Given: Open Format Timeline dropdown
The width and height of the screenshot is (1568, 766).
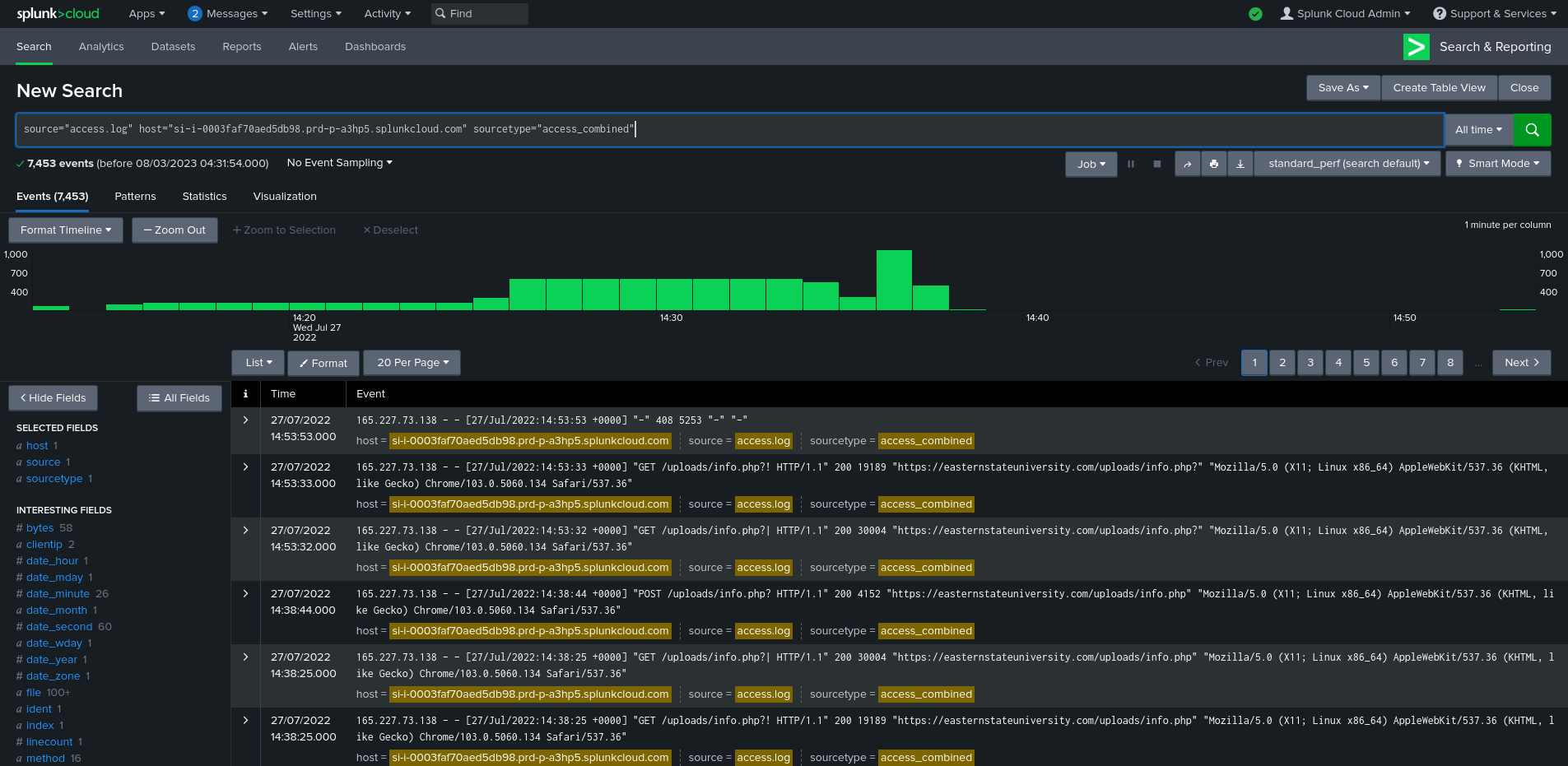Looking at the screenshot, I should pyautogui.click(x=66, y=230).
